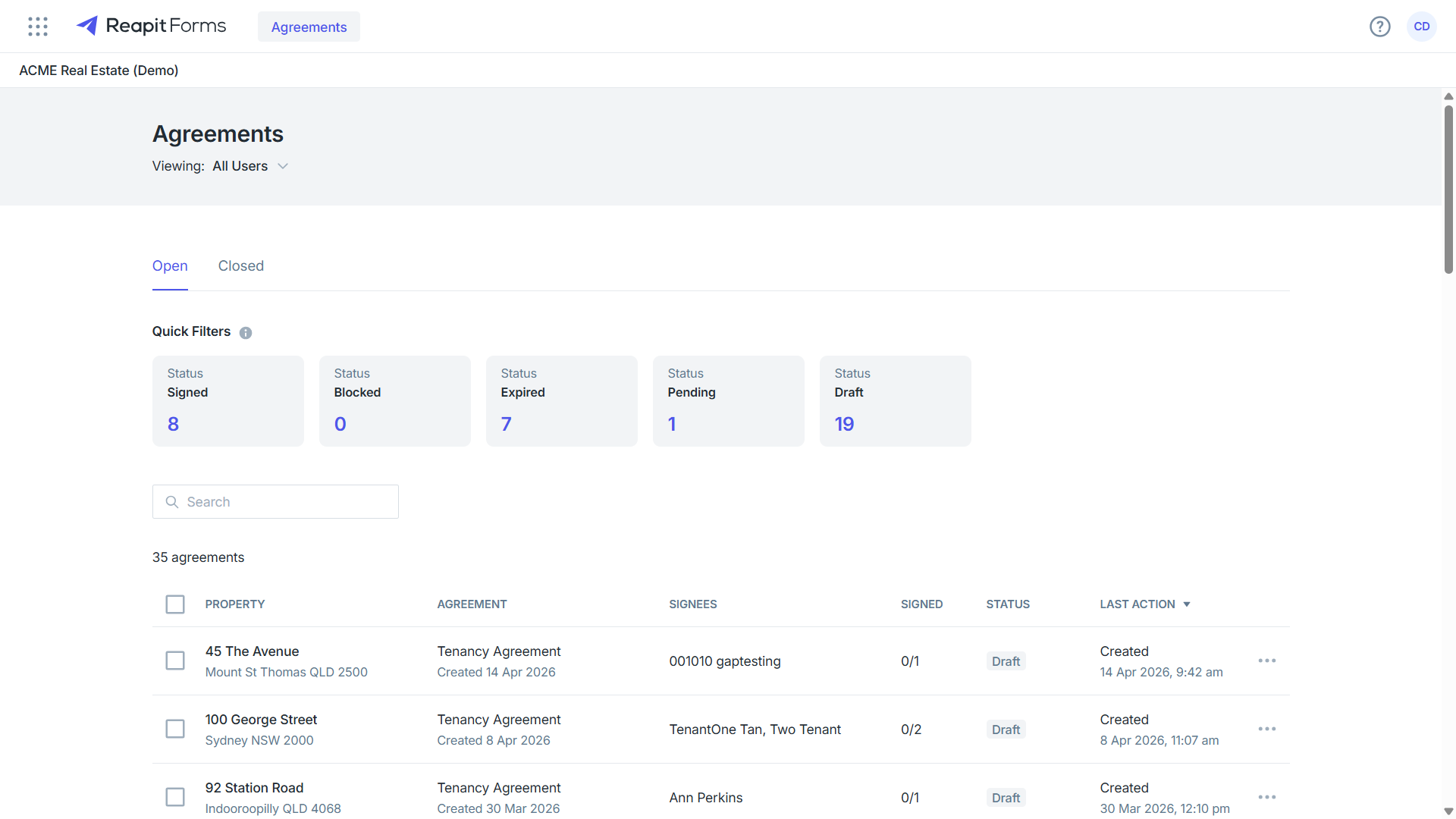
Task: Click Tenancy Agreement created 8 Apr 2026
Action: (x=499, y=730)
